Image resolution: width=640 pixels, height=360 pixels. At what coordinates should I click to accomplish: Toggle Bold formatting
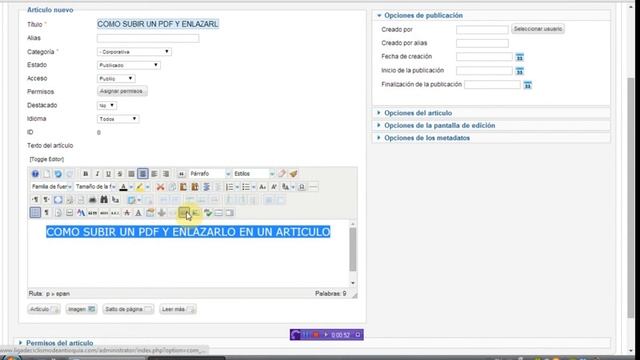(85, 174)
